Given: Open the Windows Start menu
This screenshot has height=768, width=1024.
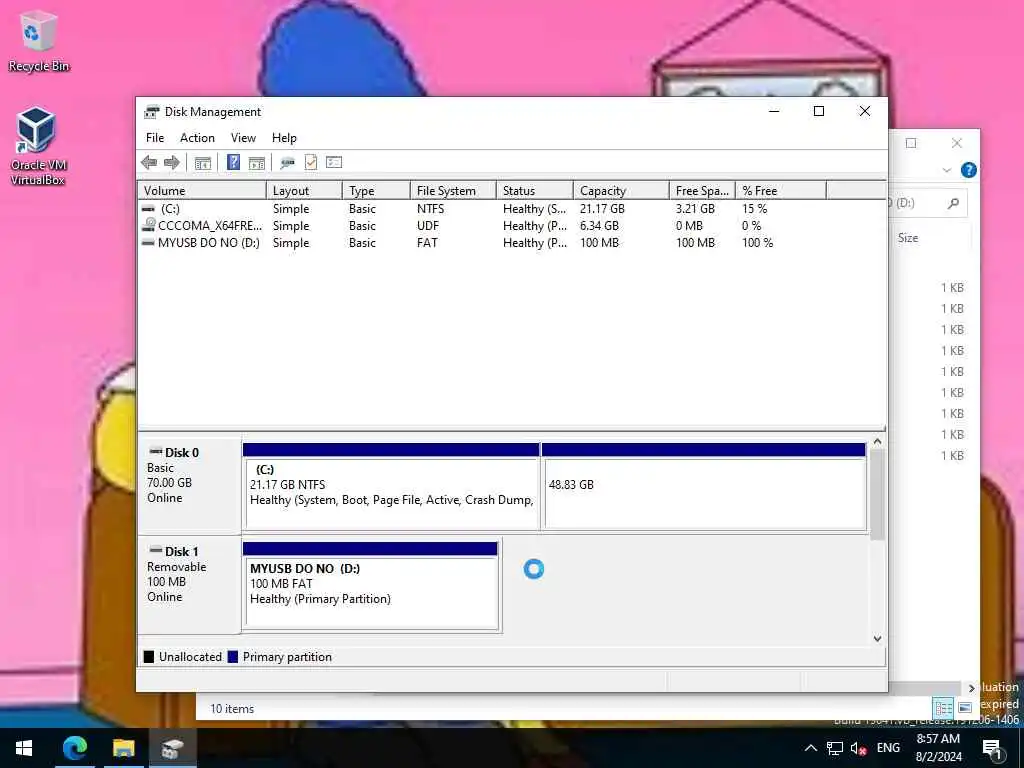Looking at the screenshot, I should tap(24, 748).
